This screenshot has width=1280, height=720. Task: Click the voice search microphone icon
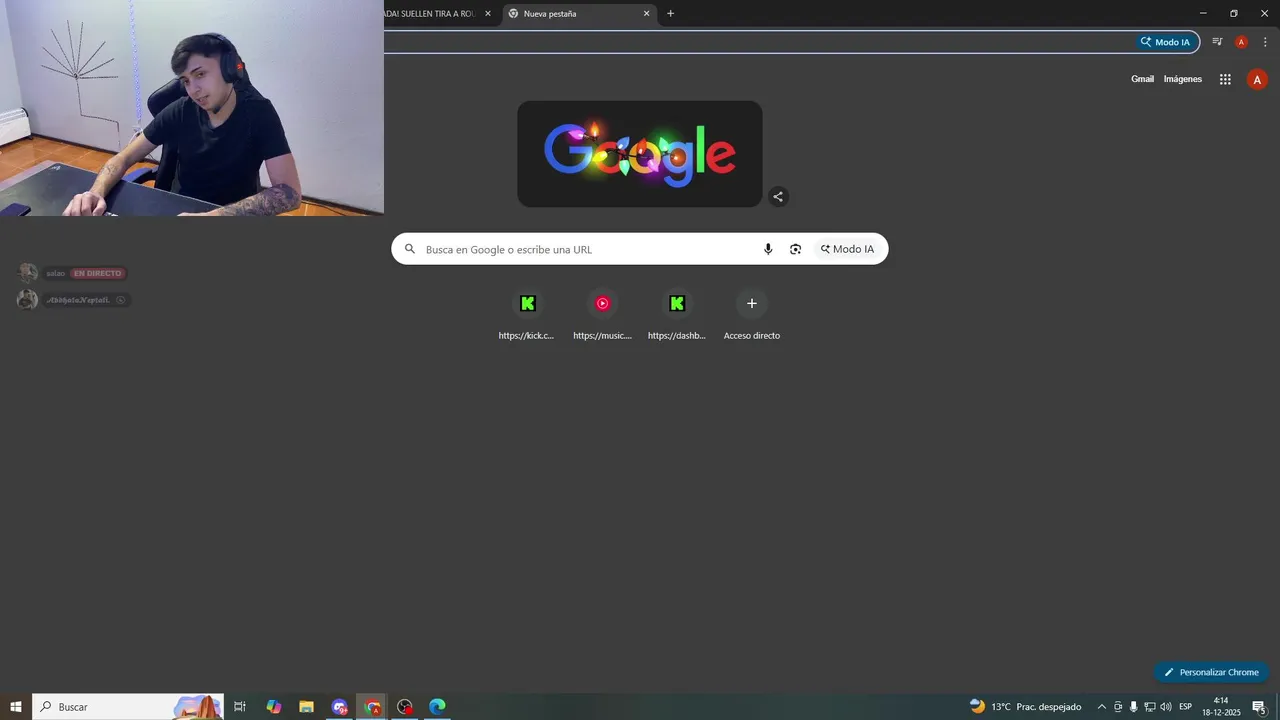(768, 249)
